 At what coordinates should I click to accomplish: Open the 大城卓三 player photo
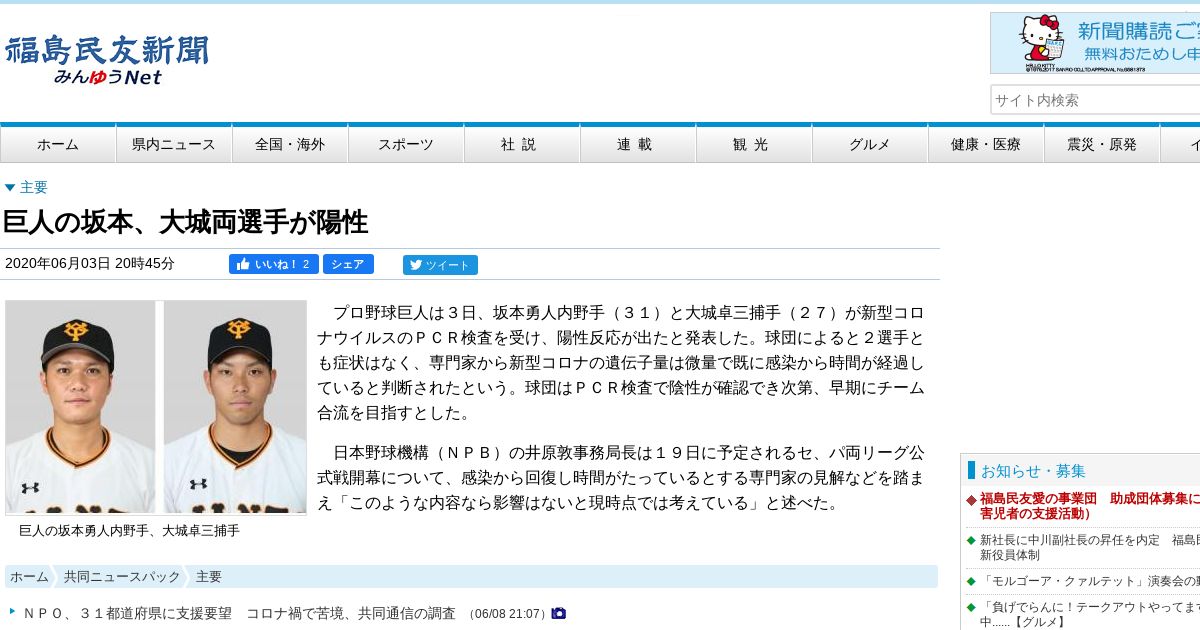click(x=235, y=407)
